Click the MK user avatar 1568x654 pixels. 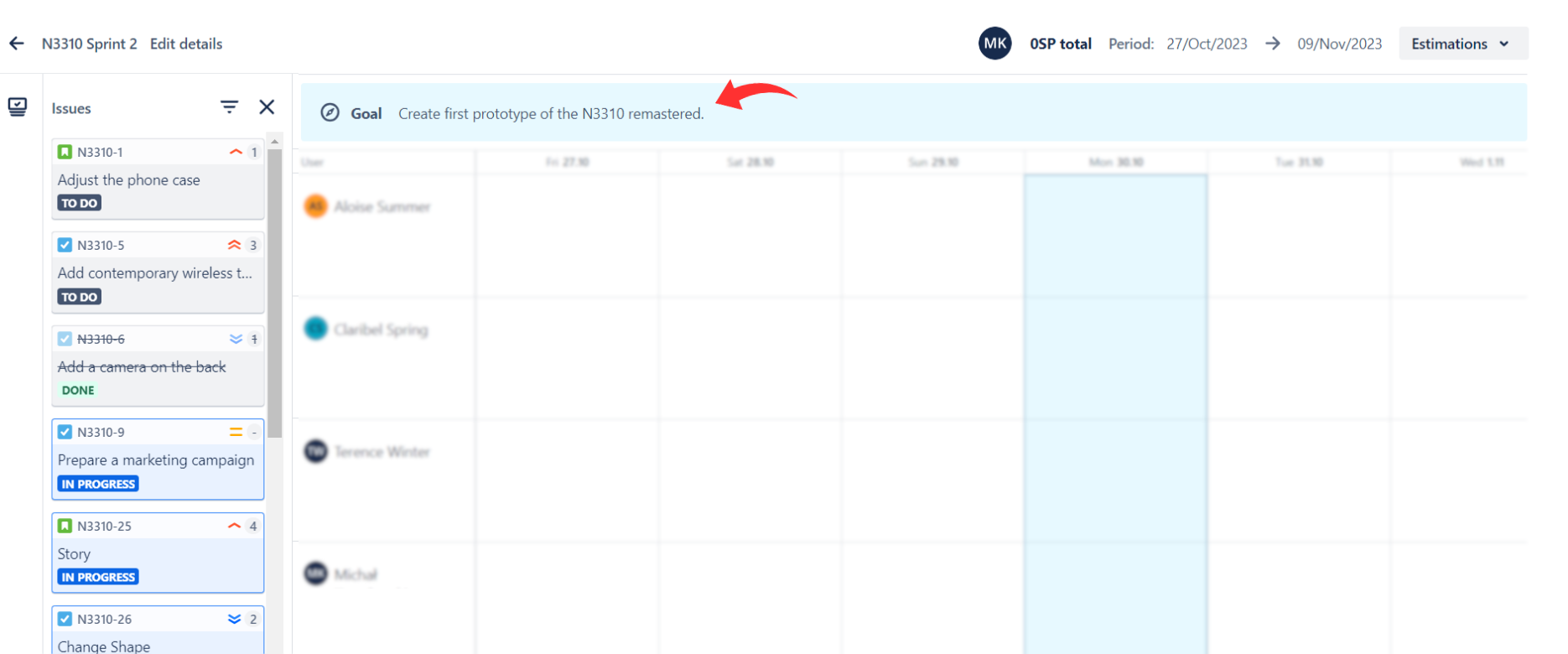click(995, 44)
